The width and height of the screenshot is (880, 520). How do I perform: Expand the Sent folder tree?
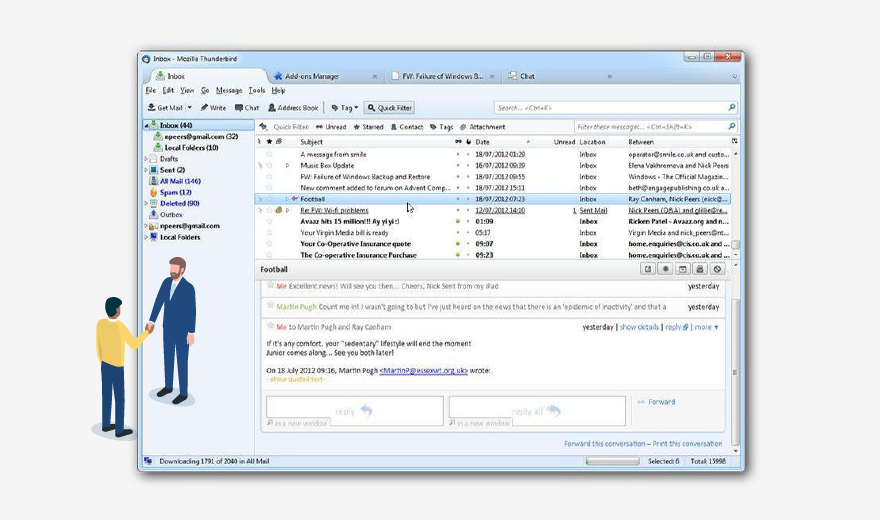(146, 170)
